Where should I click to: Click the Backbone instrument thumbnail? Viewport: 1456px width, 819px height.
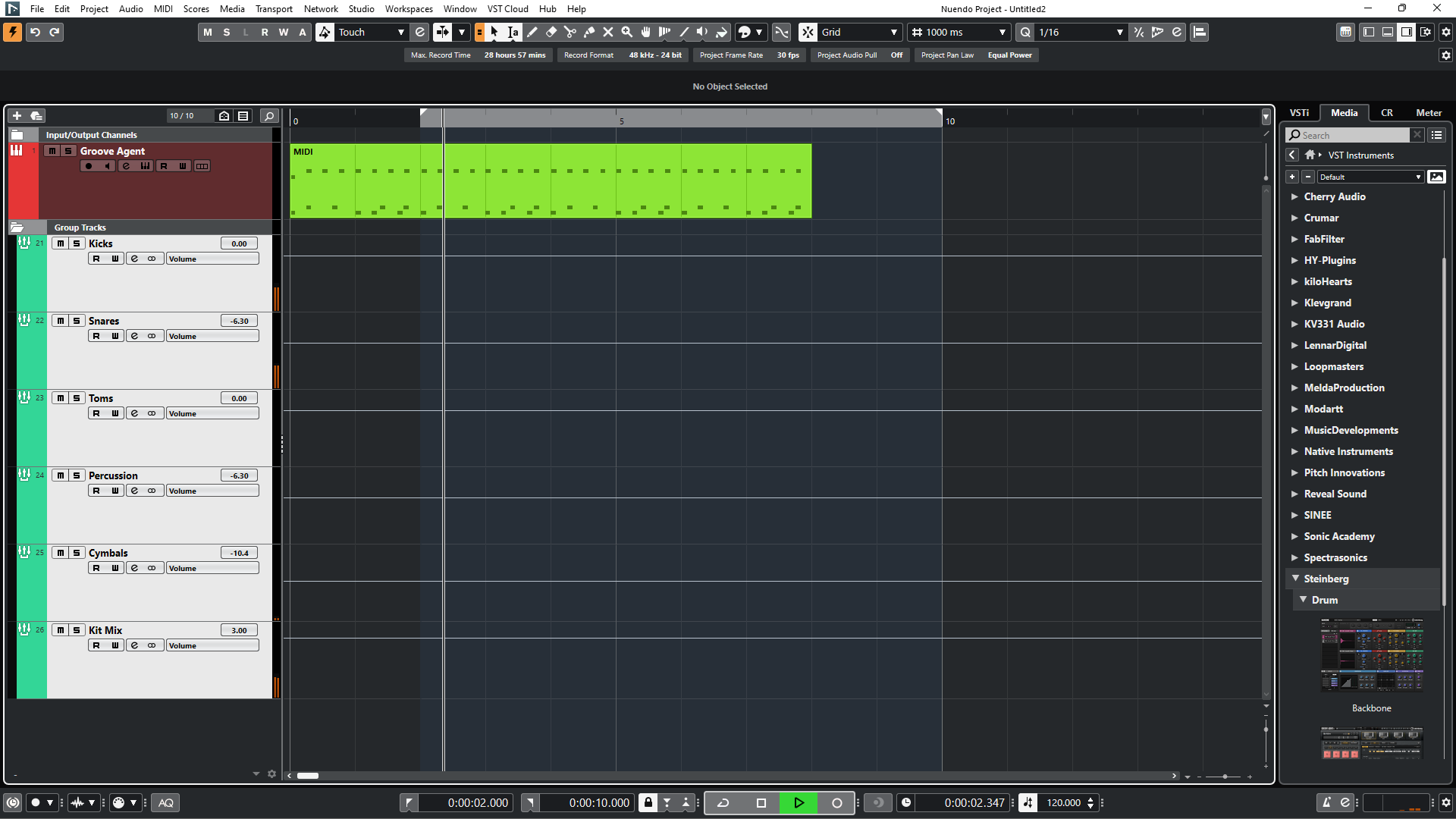click(1371, 654)
